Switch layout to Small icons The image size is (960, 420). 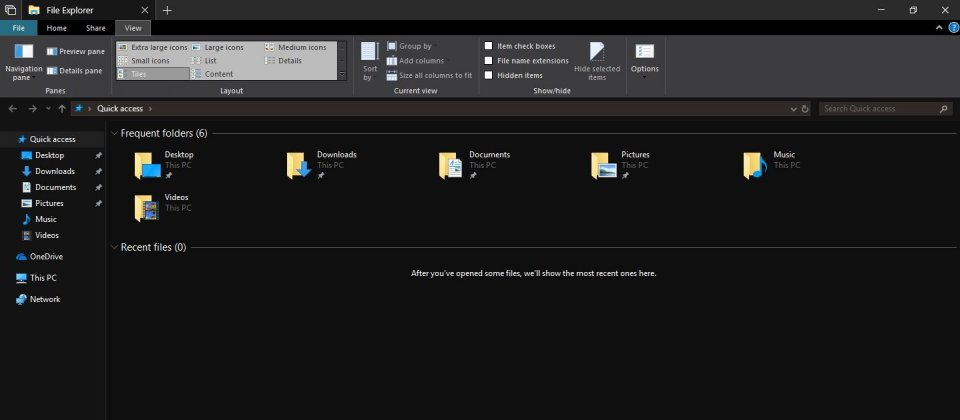tap(144, 61)
